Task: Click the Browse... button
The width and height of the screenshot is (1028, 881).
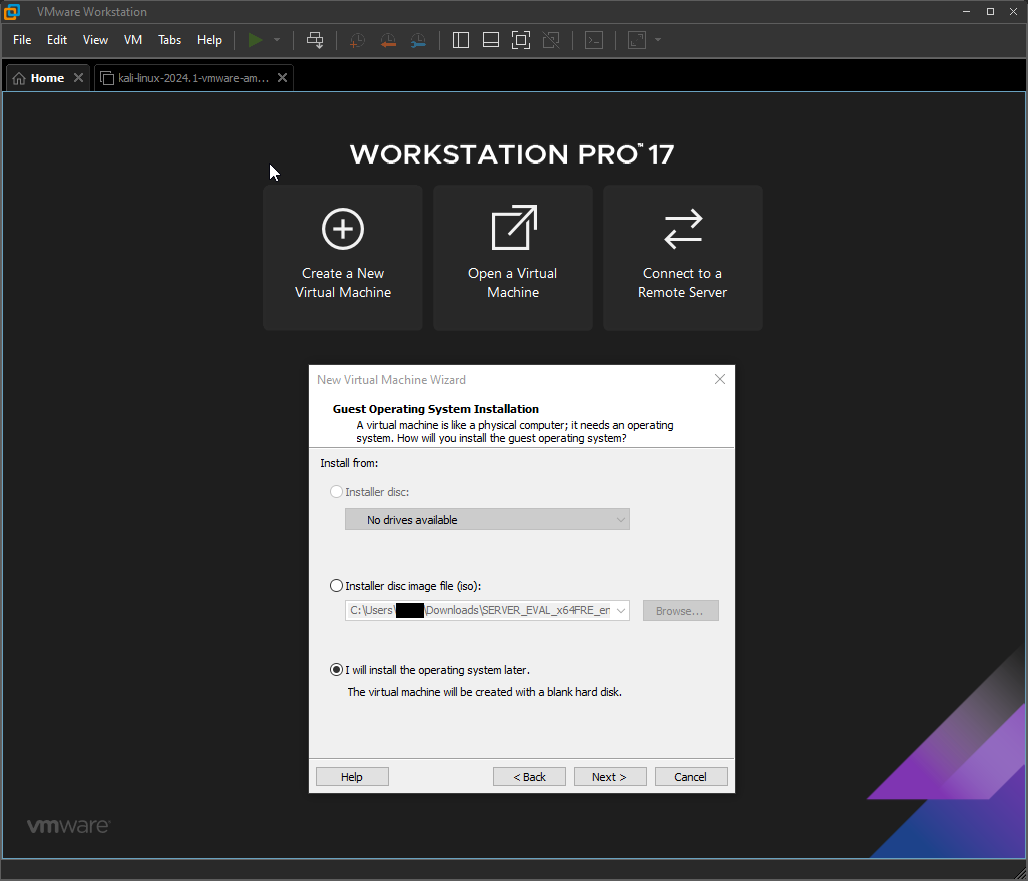Action: point(681,610)
